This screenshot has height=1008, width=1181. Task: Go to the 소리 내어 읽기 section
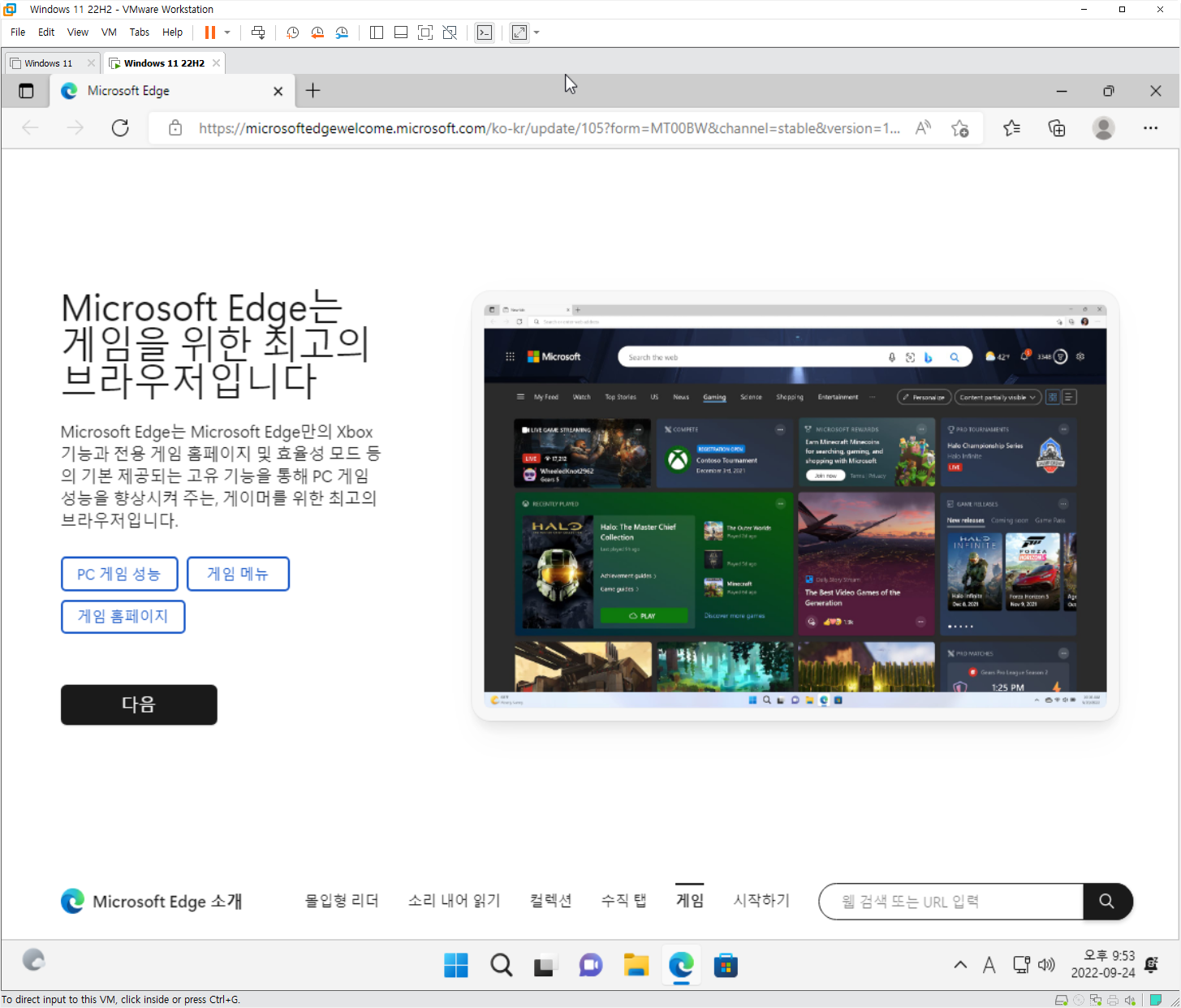coord(455,900)
